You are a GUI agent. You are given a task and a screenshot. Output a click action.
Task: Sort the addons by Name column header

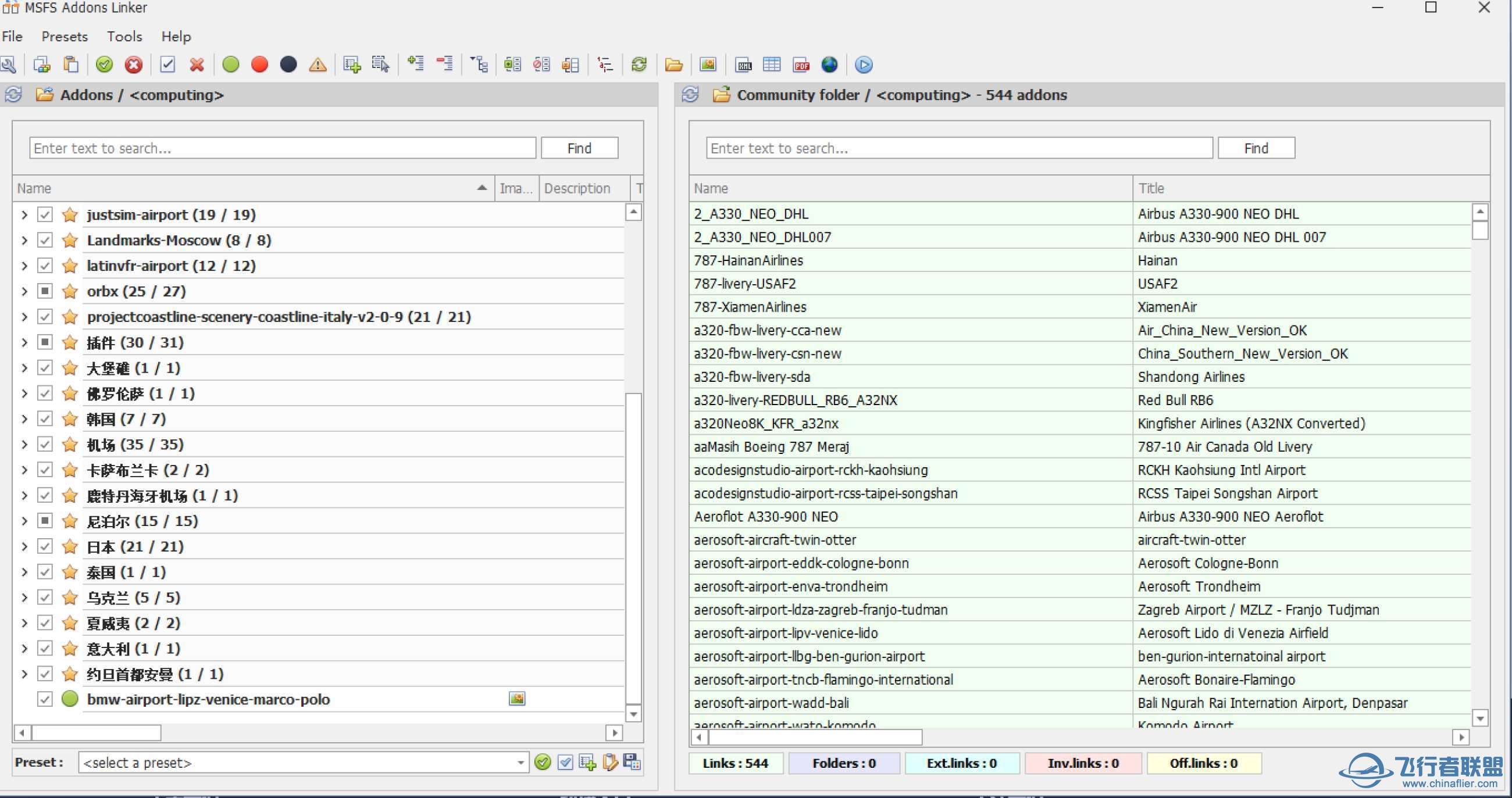(254, 188)
